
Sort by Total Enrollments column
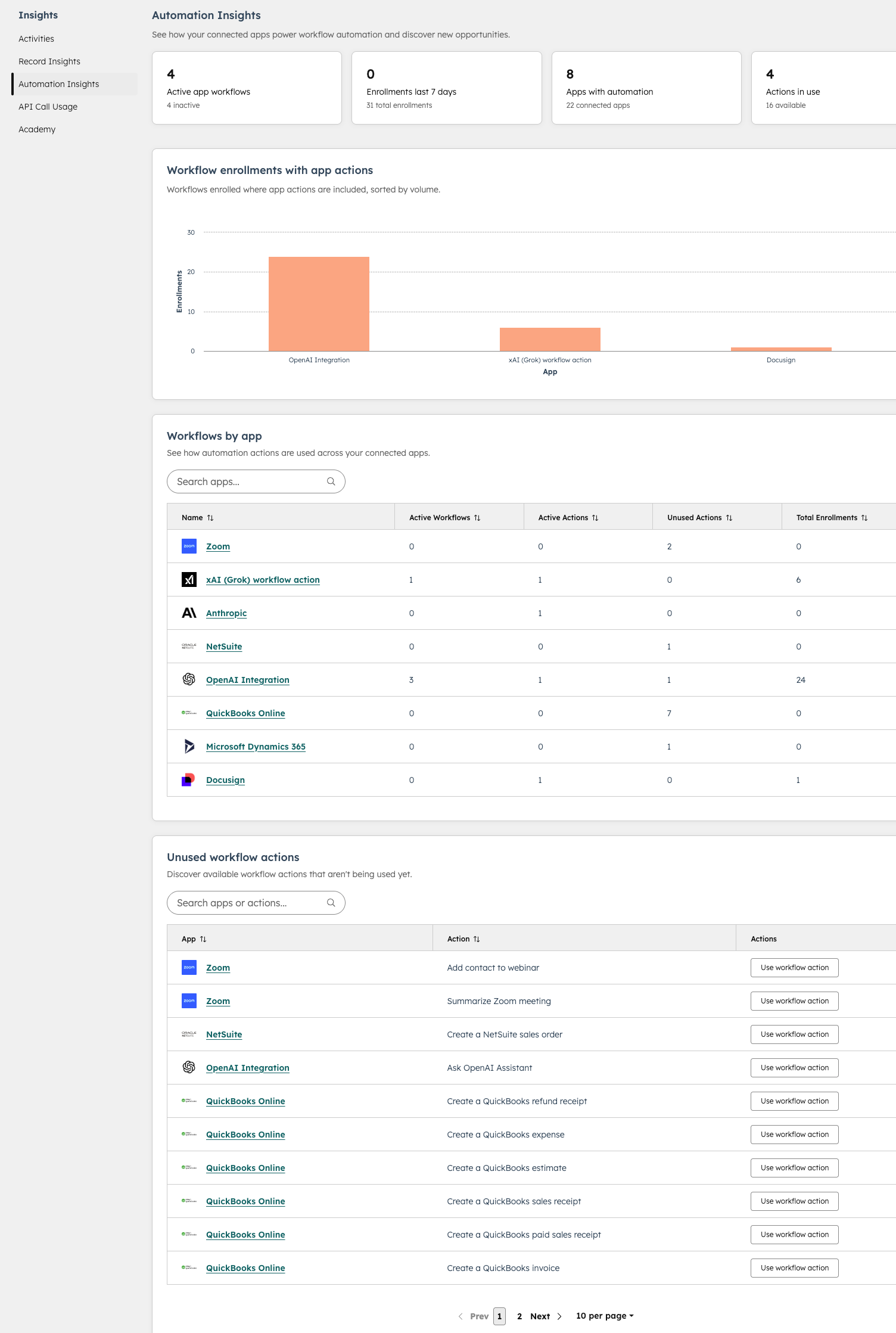tap(864, 518)
